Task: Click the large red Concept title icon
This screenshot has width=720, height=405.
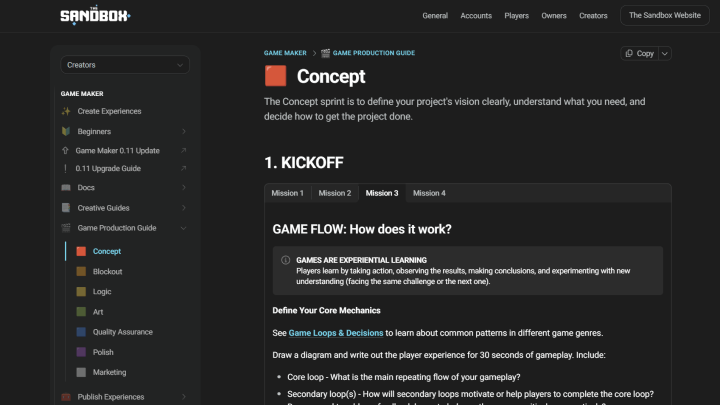Action: tap(276, 76)
